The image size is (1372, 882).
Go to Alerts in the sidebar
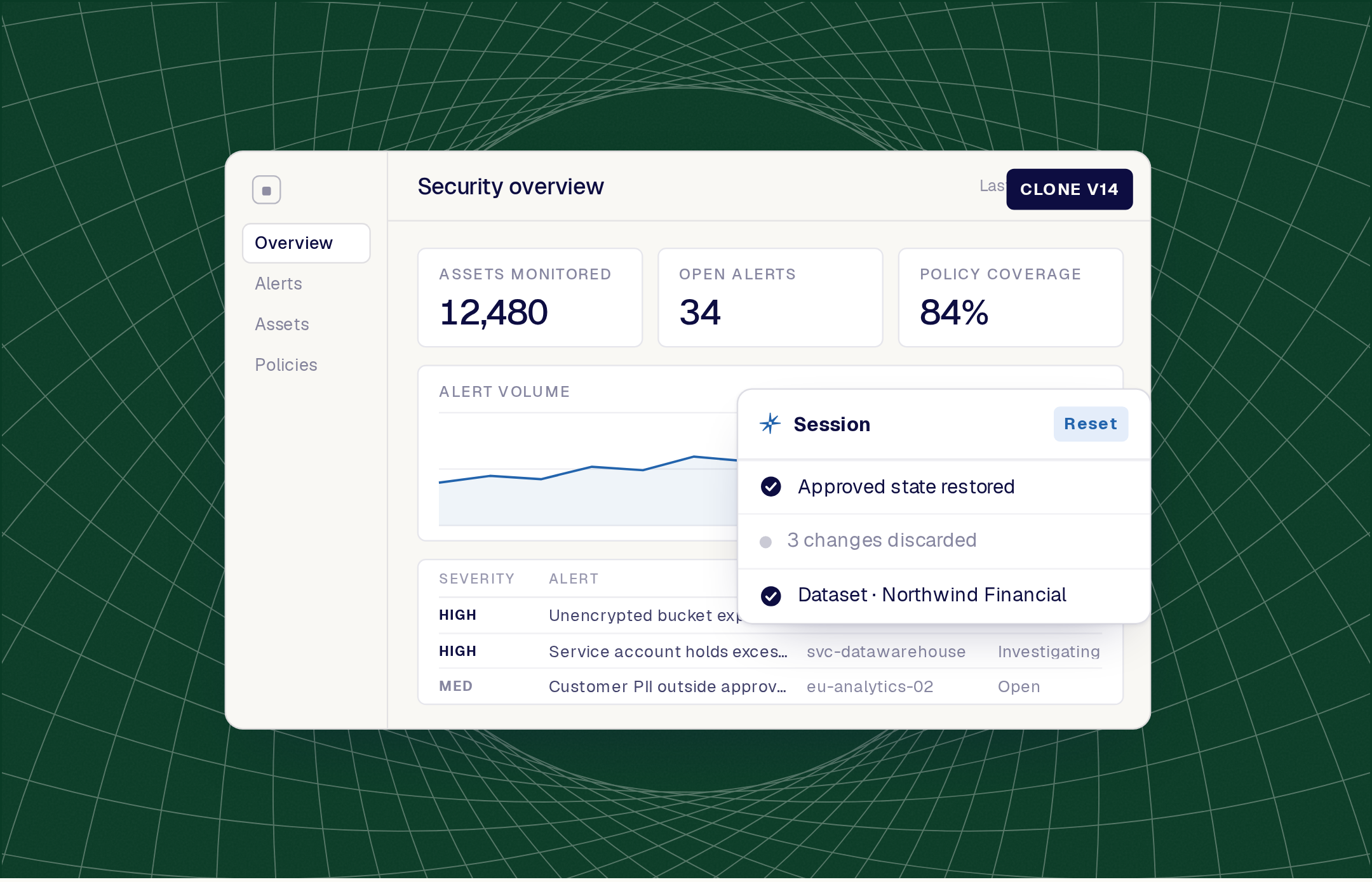[x=278, y=284]
